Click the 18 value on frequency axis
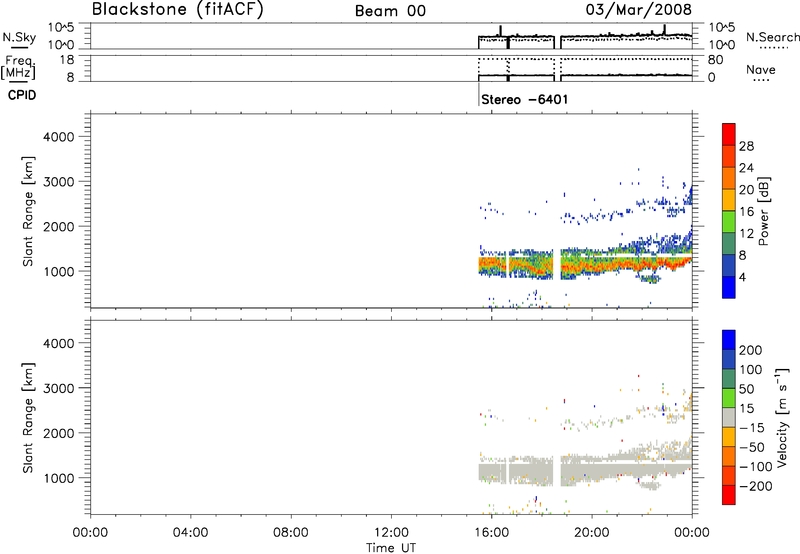Image resolution: width=800 pixels, height=554 pixels. pyautogui.click(x=67, y=60)
